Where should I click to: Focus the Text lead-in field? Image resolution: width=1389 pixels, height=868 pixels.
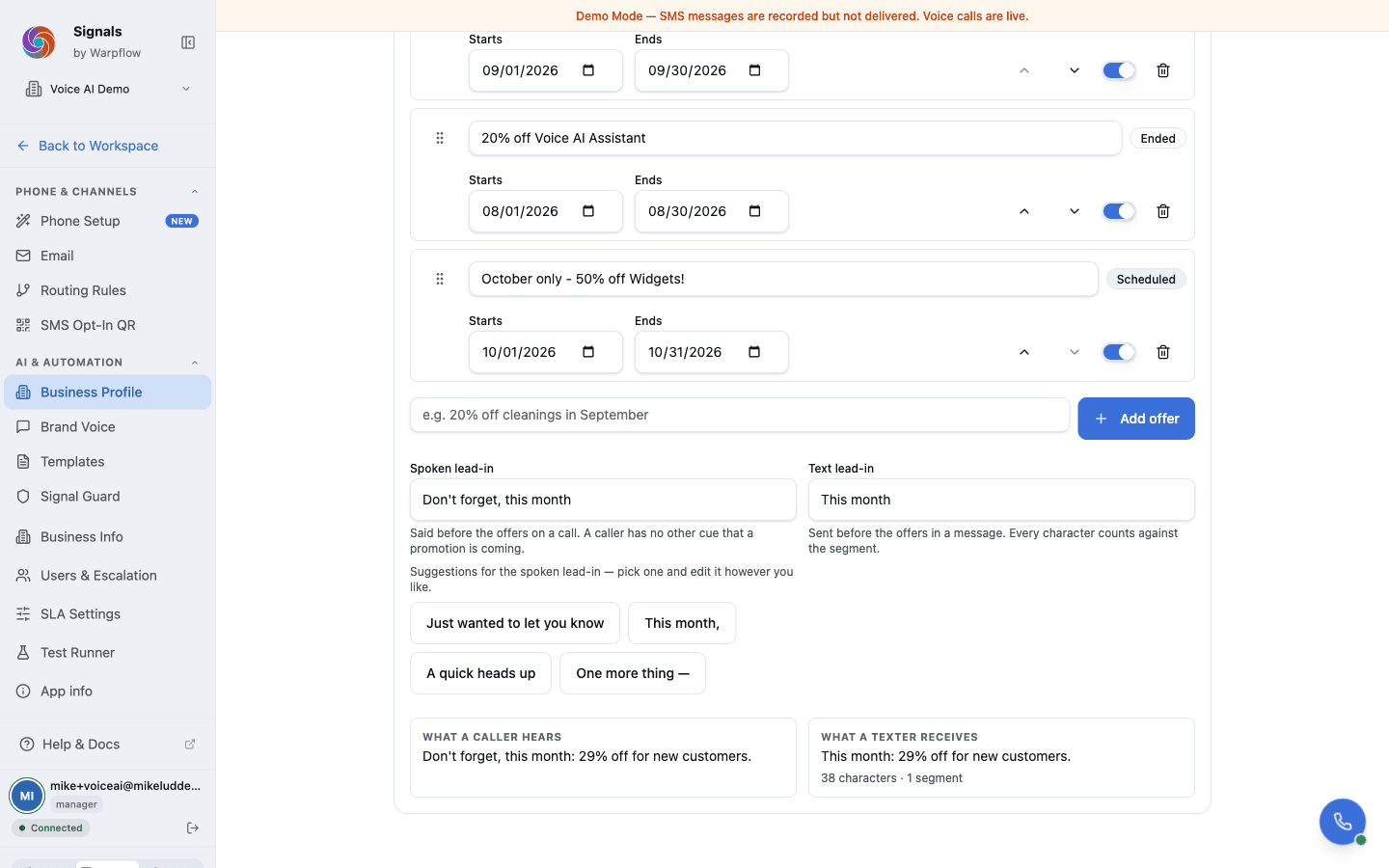1001,500
